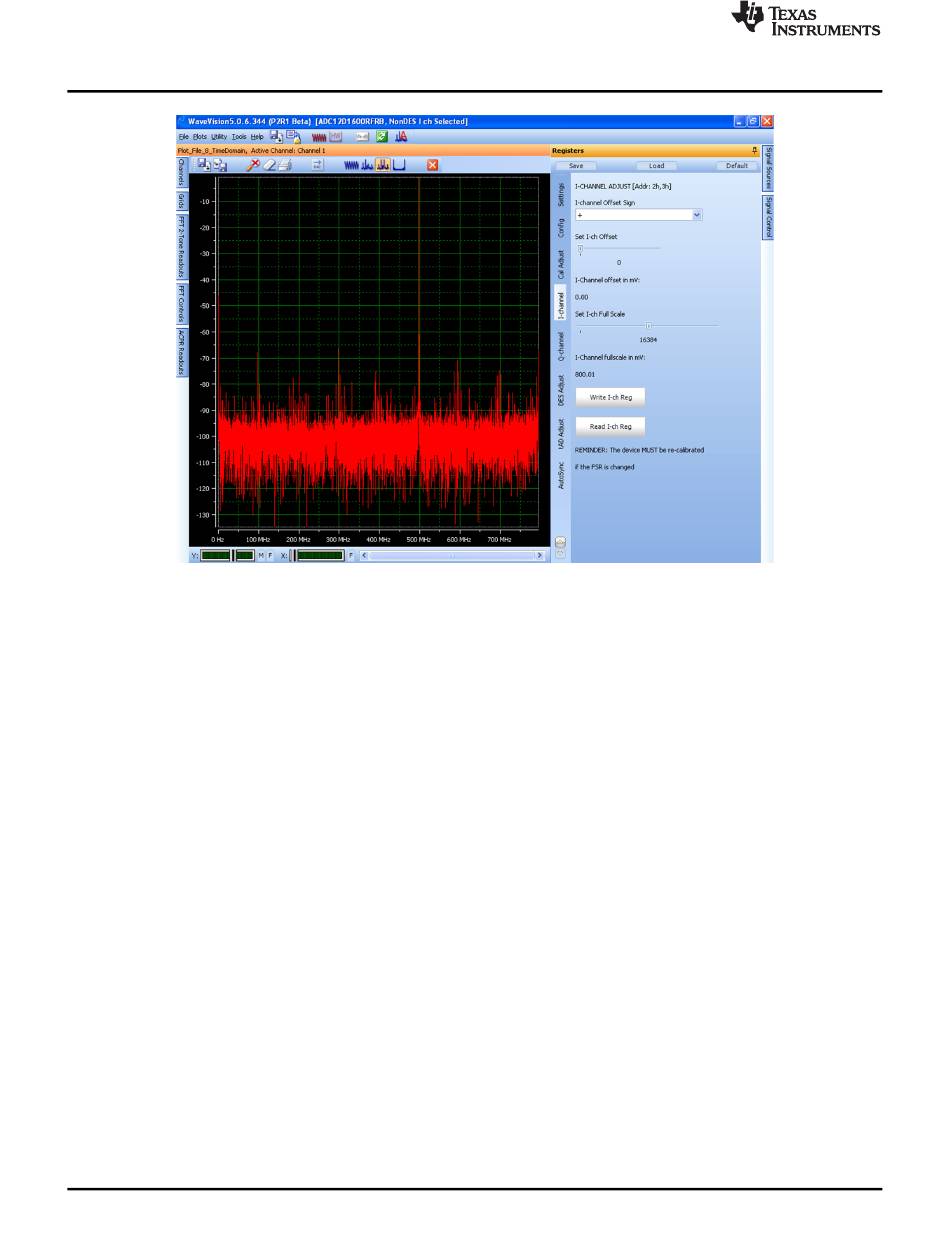This screenshot has height=1241, width=950.
Task: Click the FFT spectrum plot area
Action: (x=378, y=351)
